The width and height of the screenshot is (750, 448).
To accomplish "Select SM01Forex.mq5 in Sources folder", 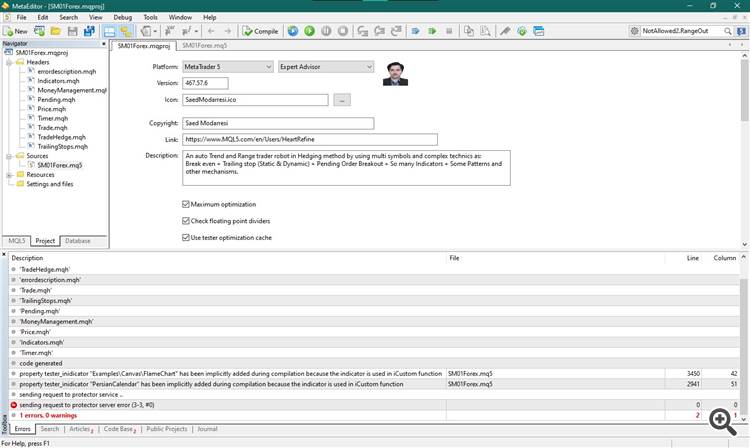I will [59, 165].
